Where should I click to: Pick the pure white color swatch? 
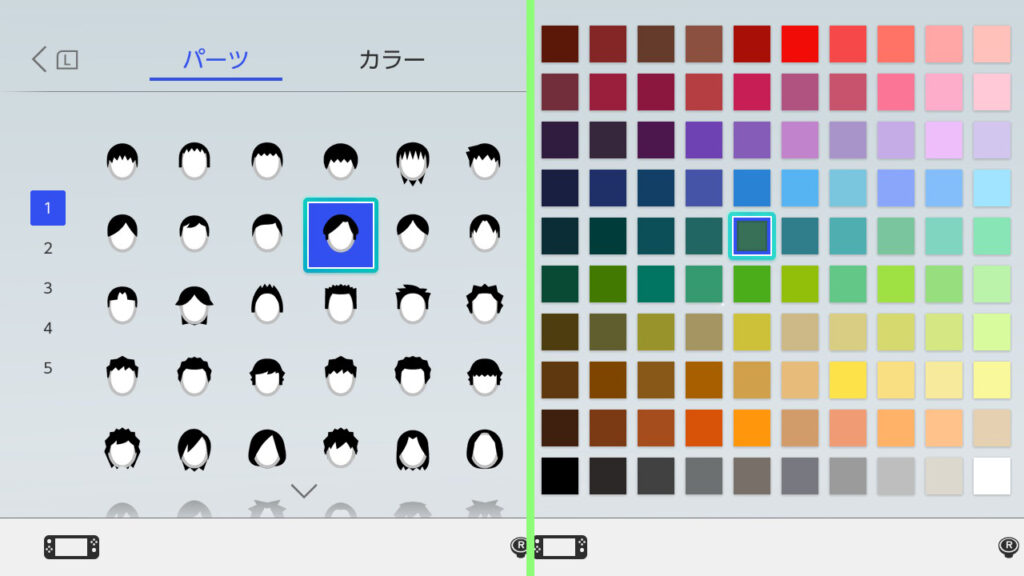991,476
